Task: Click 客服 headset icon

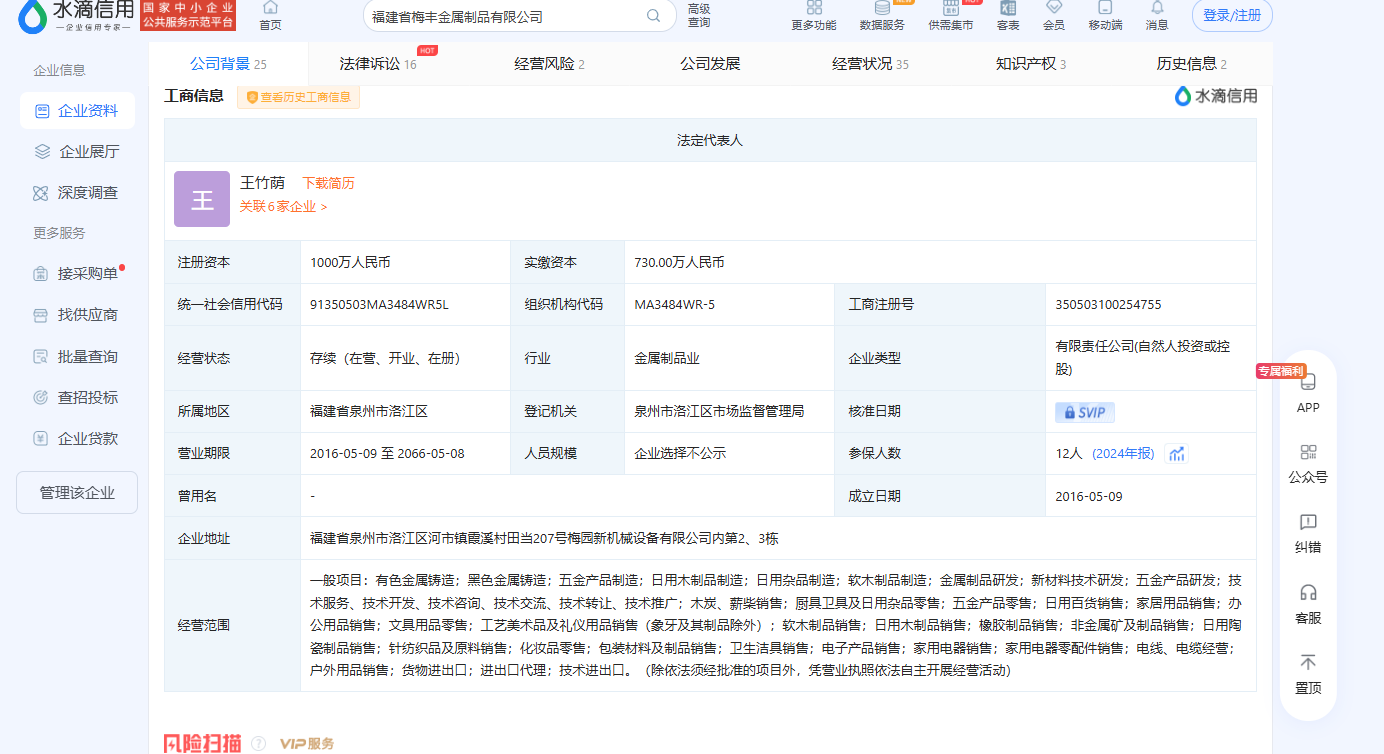Action: pyautogui.click(x=1308, y=593)
